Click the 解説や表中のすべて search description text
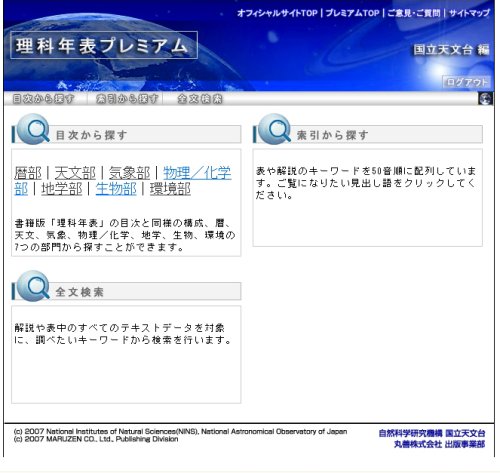 pyautogui.click(x=123, y=334)
